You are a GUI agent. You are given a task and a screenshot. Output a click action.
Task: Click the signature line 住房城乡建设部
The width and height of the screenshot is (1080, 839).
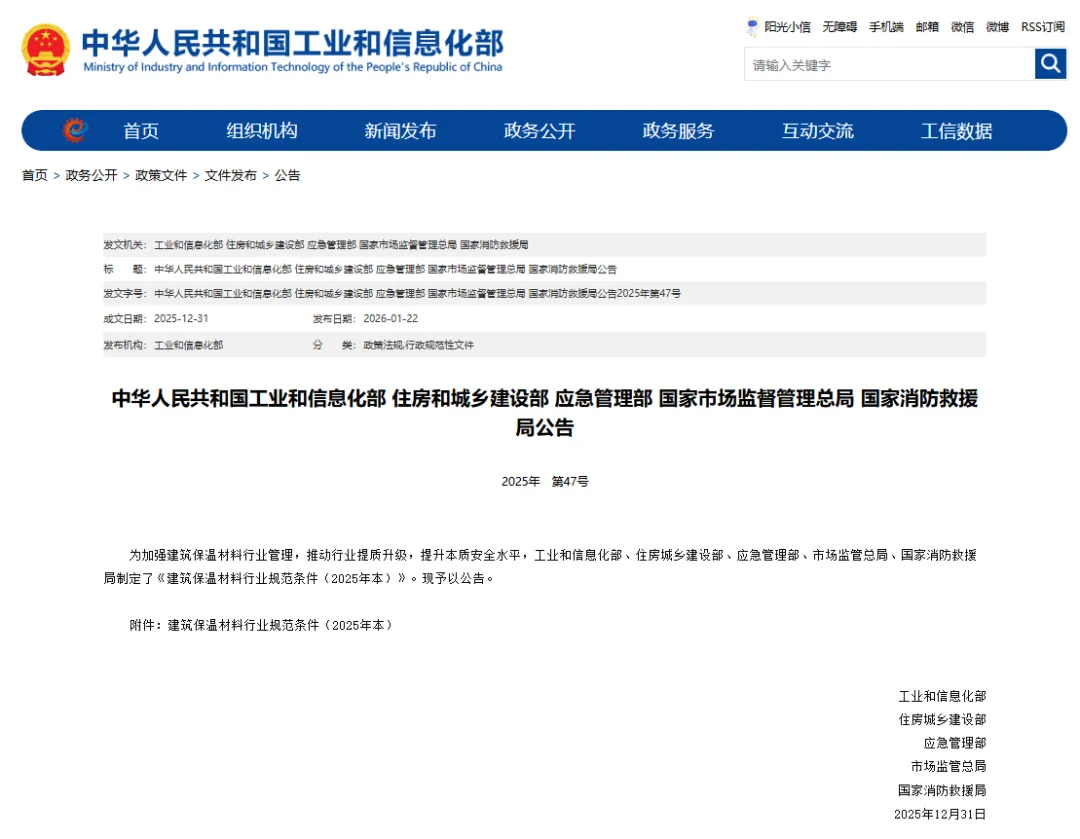[942, 719]
